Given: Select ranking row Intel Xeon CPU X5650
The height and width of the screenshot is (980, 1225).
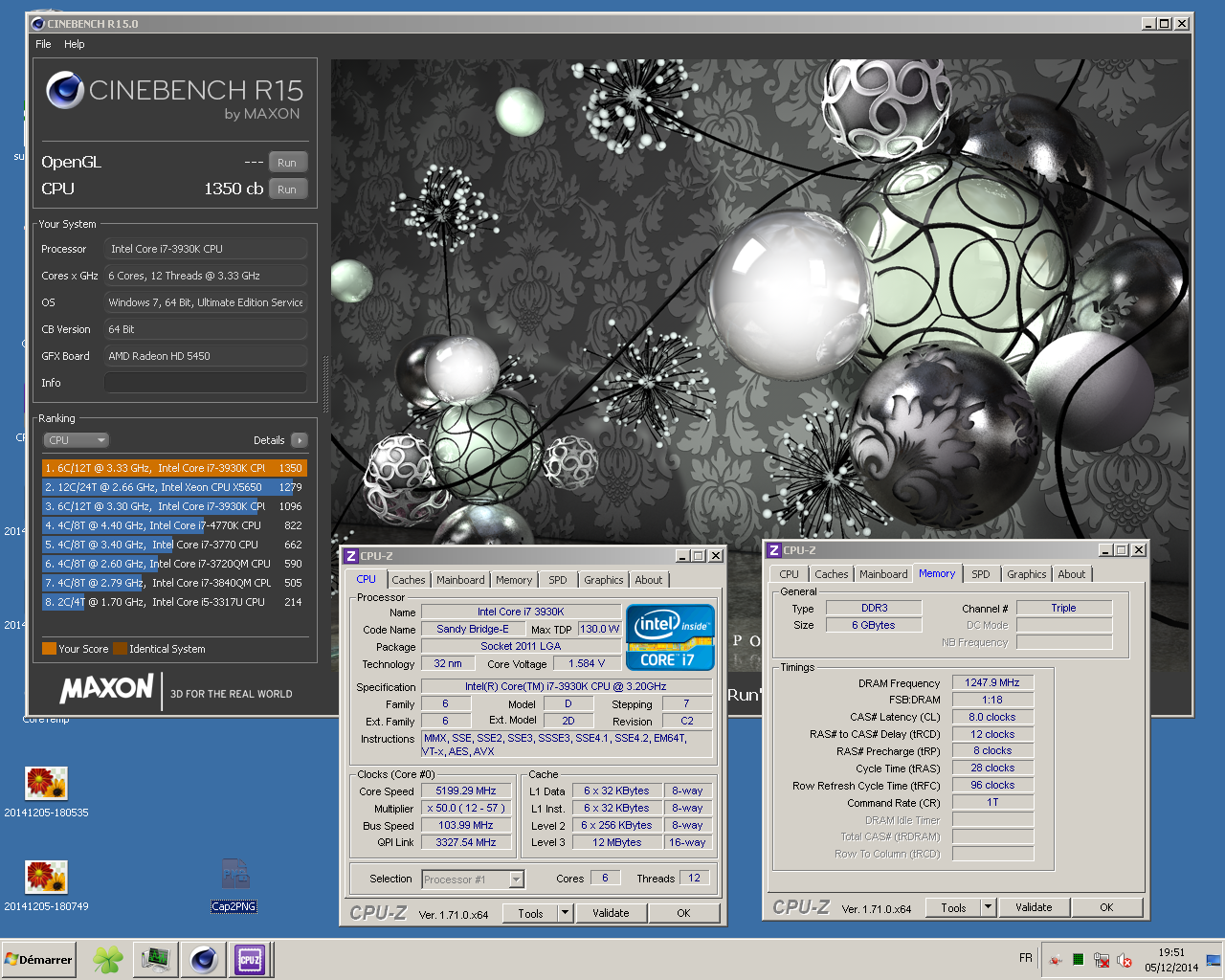Looking at the screenshot, I should pos(174,487).
